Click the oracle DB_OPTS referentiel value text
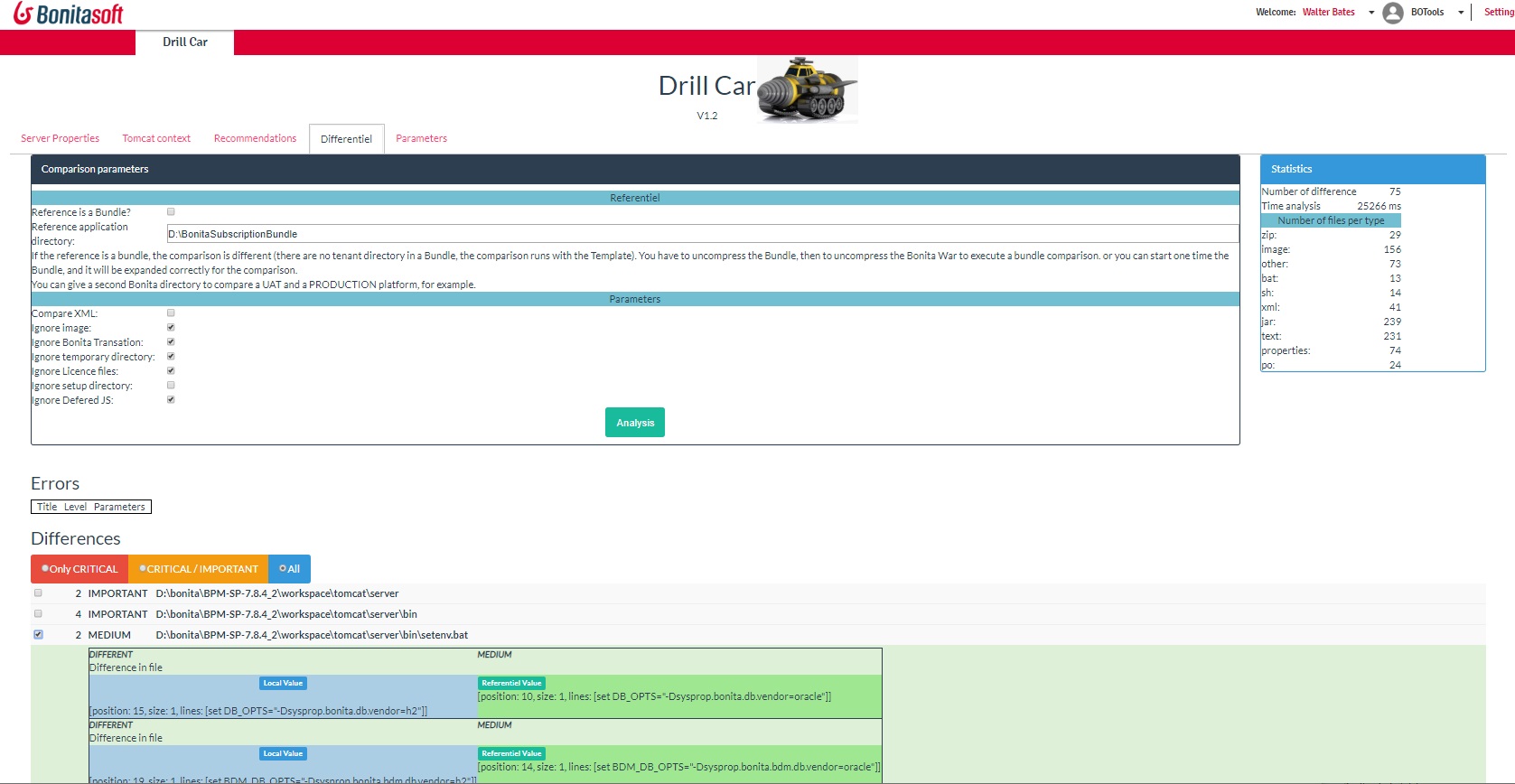This screenshot has width=1515, height=784. click(x=654, y=696)
